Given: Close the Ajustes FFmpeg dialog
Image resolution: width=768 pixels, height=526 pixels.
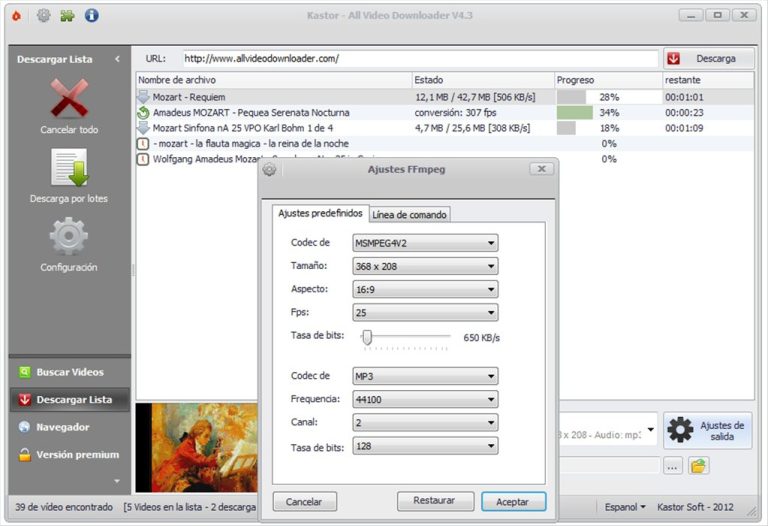Looking at the screenshot, I should pos(542,169).
